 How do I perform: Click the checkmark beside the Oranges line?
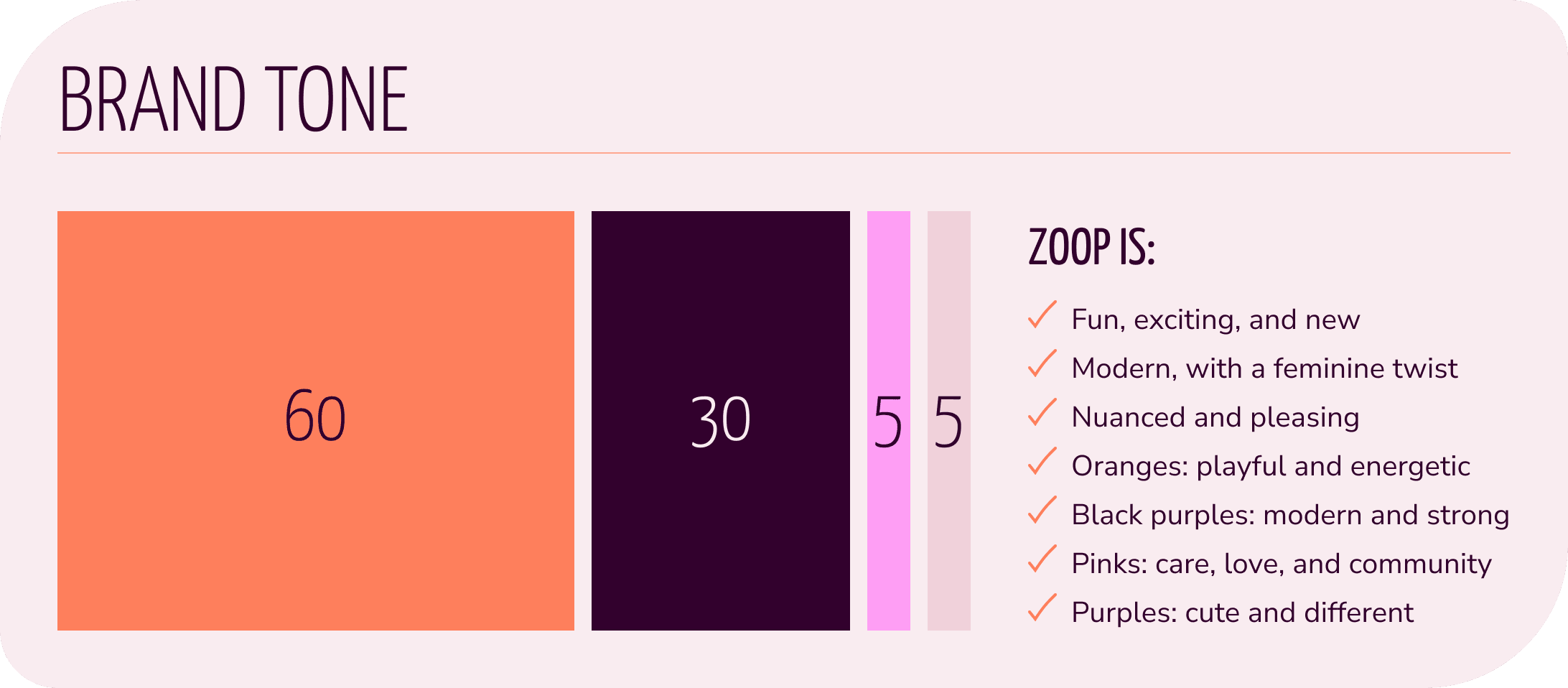1042,462
